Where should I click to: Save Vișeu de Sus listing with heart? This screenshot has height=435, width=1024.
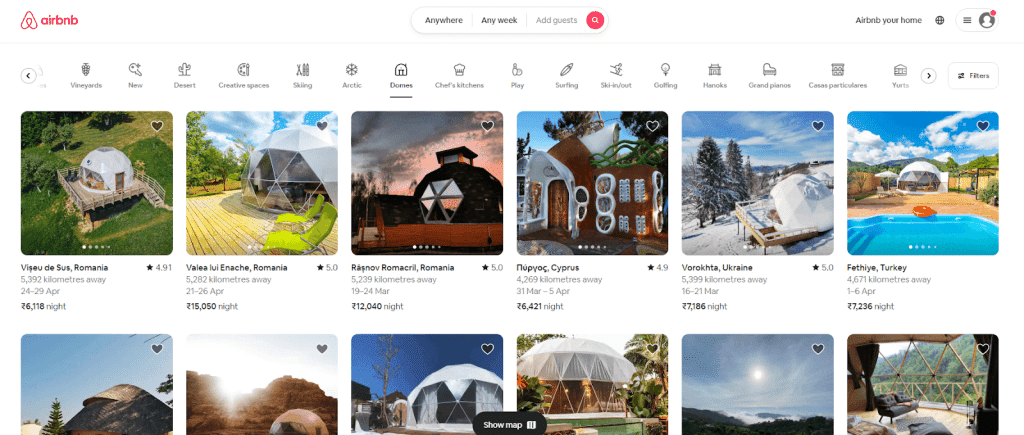coord(157,126)
